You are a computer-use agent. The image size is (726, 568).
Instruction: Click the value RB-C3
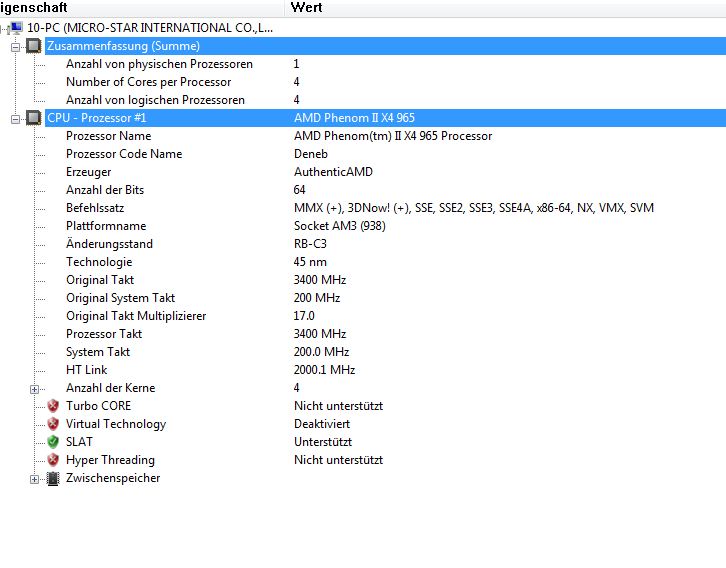pyautogui.click(x=310, y=244)
